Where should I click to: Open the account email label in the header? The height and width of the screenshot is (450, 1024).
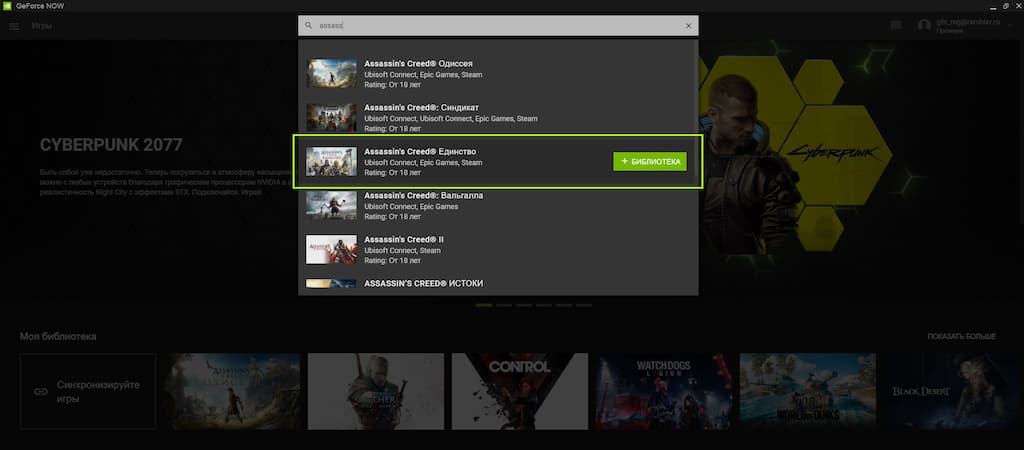coord(968,22)
